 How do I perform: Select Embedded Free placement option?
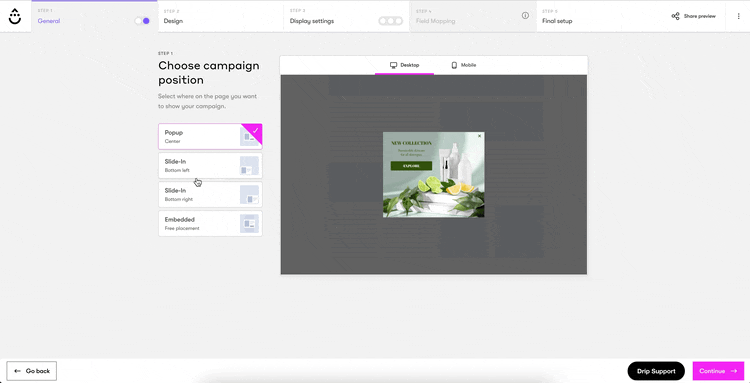[x=210, y=223]
